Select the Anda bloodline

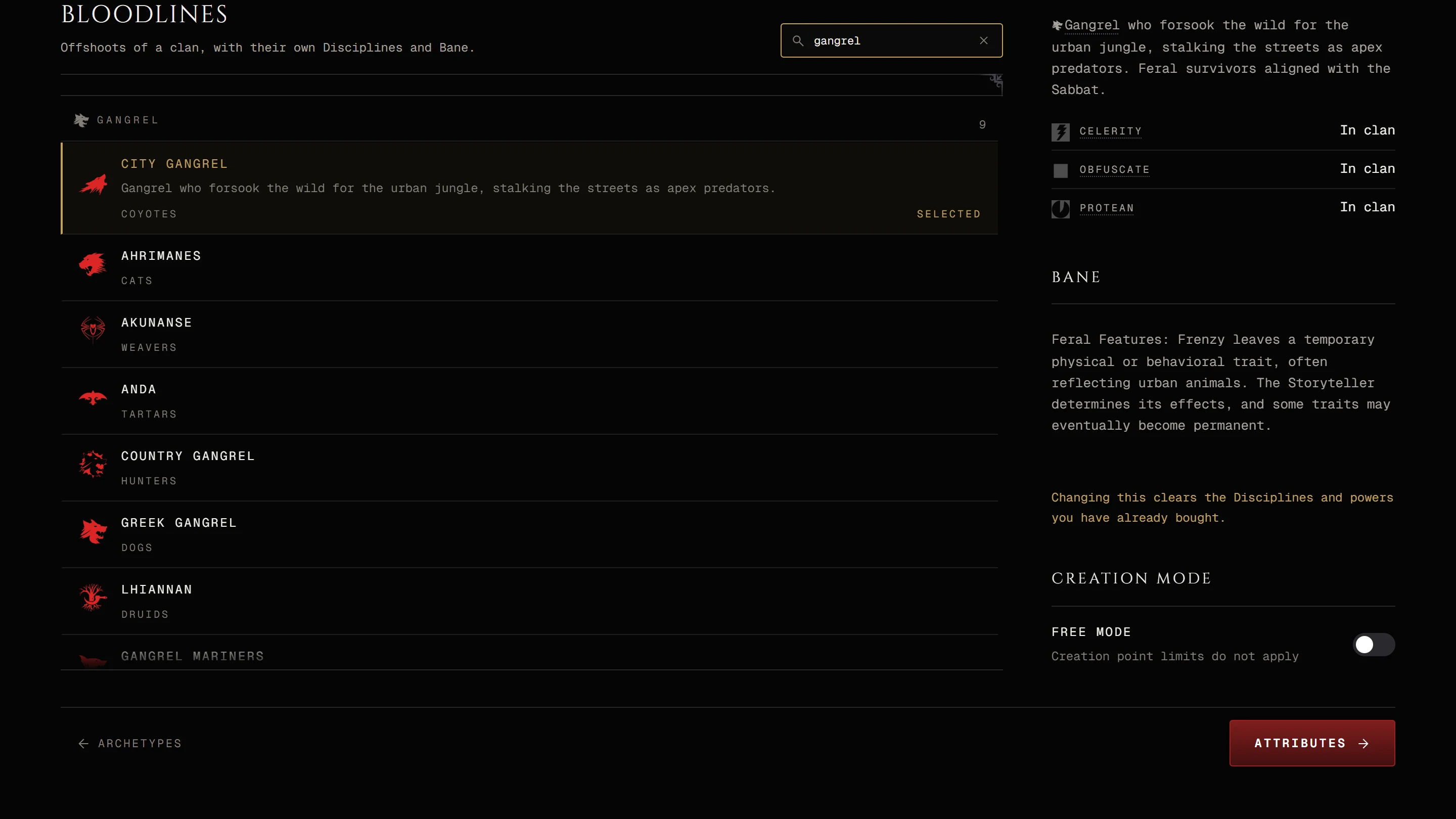coord(529,401)
